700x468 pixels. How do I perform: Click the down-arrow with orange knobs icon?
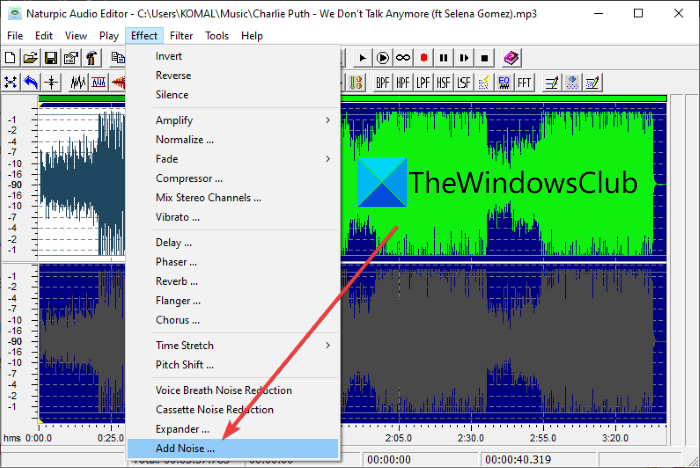point(356,83)
